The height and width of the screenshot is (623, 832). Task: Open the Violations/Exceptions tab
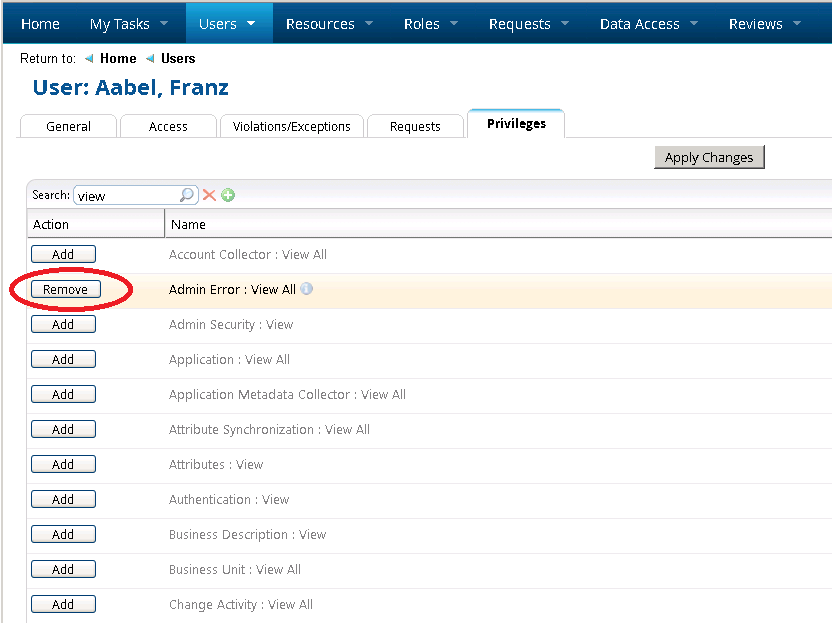pos(291,126)
